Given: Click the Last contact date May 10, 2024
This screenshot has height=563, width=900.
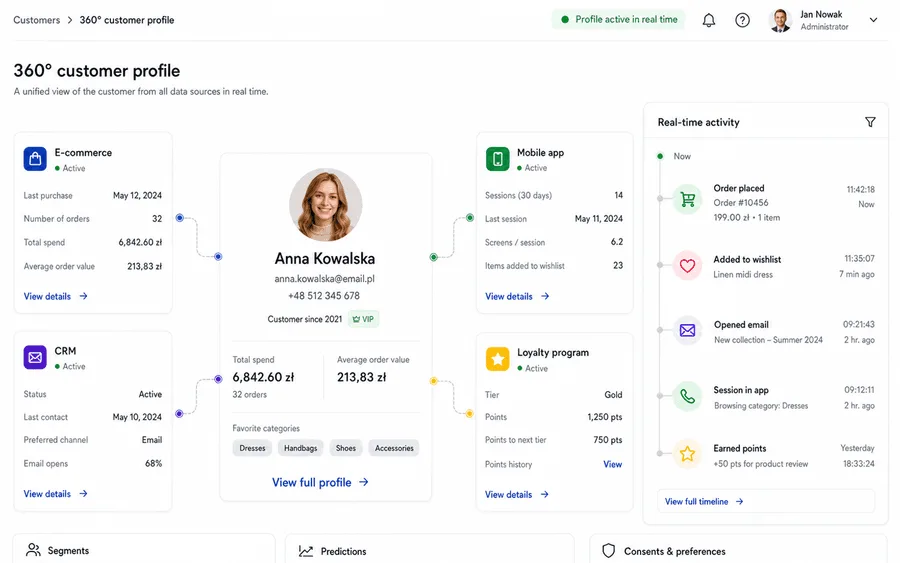Looking at the screenshot, I should pyautogui.click(x=137, y=417).
